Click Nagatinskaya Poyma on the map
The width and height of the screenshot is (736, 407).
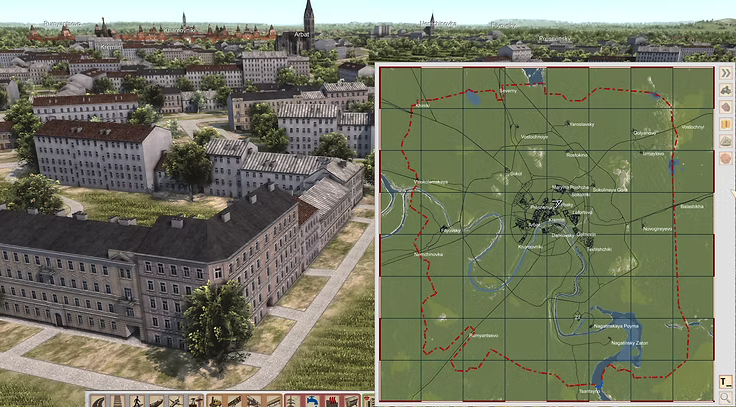(616, 326)
